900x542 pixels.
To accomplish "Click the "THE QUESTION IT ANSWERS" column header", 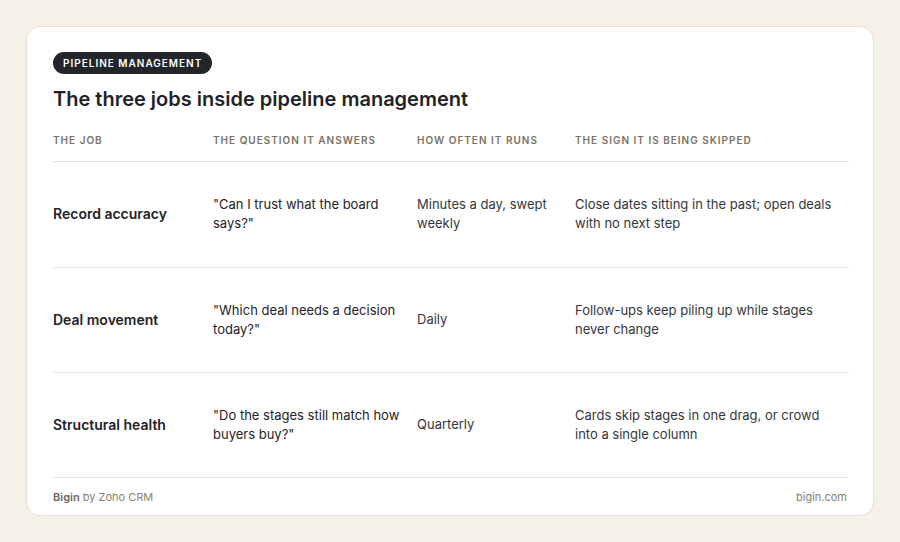I will point(294,140).
